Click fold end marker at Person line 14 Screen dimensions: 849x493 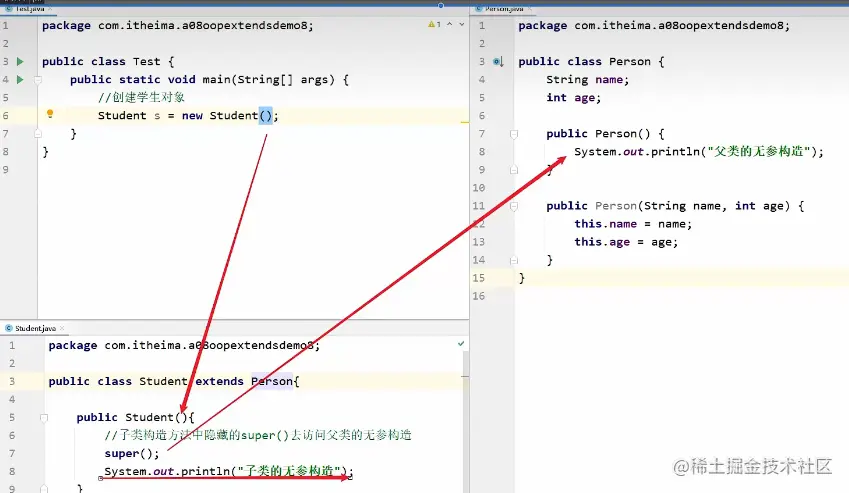tap(514, 260)
